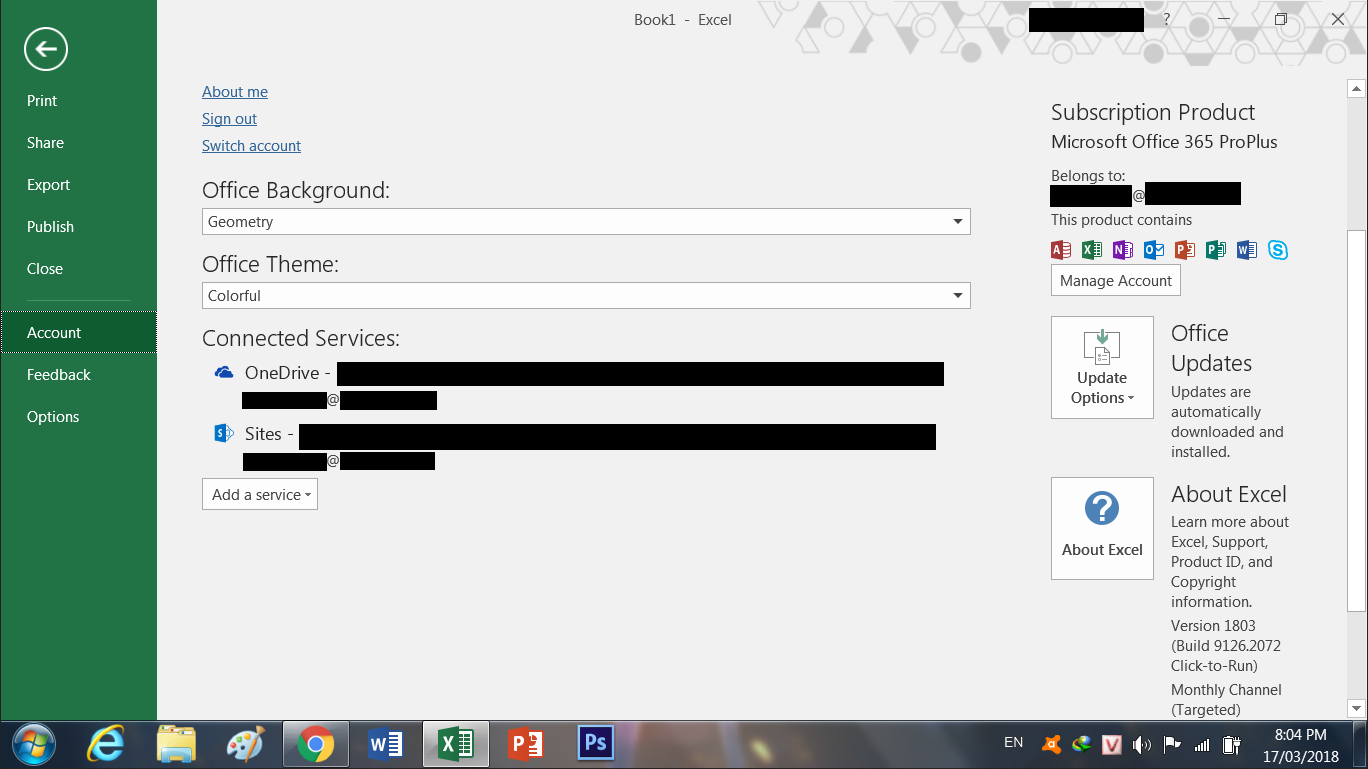The height and width of the screenshot is (769, 1368).
Task: Select Publish in the backstage menu
Action: (x=78, y=227)
